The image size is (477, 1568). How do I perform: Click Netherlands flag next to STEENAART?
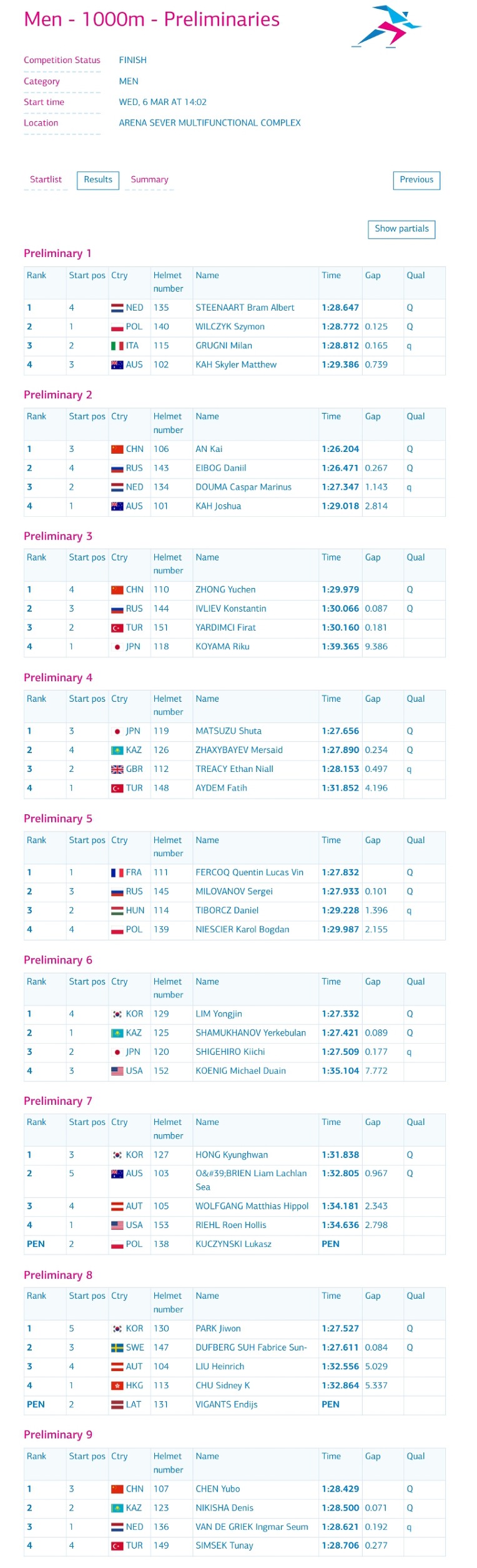(x=117, y=308)
